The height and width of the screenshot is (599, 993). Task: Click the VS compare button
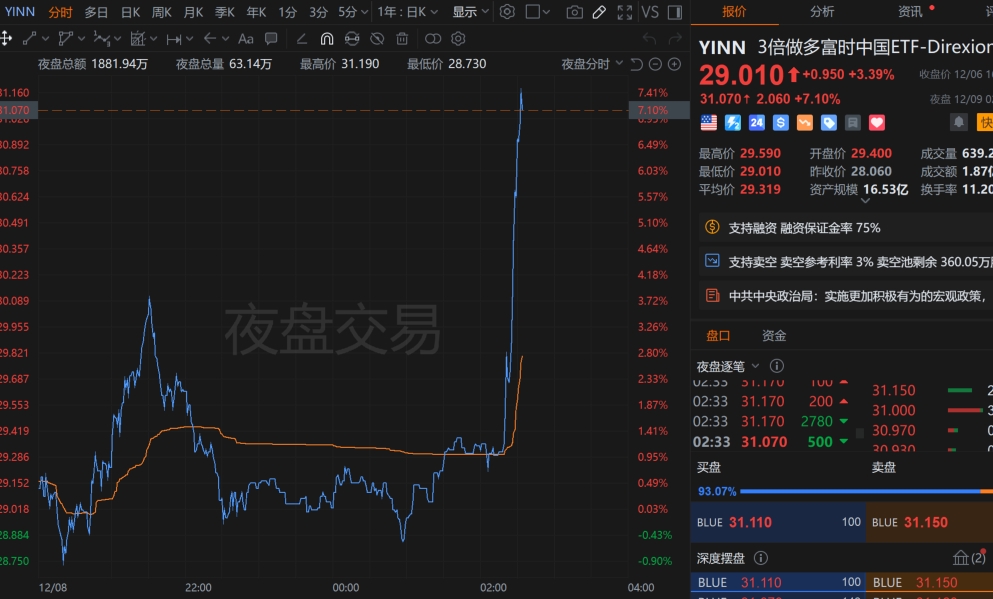pos(650,12)
